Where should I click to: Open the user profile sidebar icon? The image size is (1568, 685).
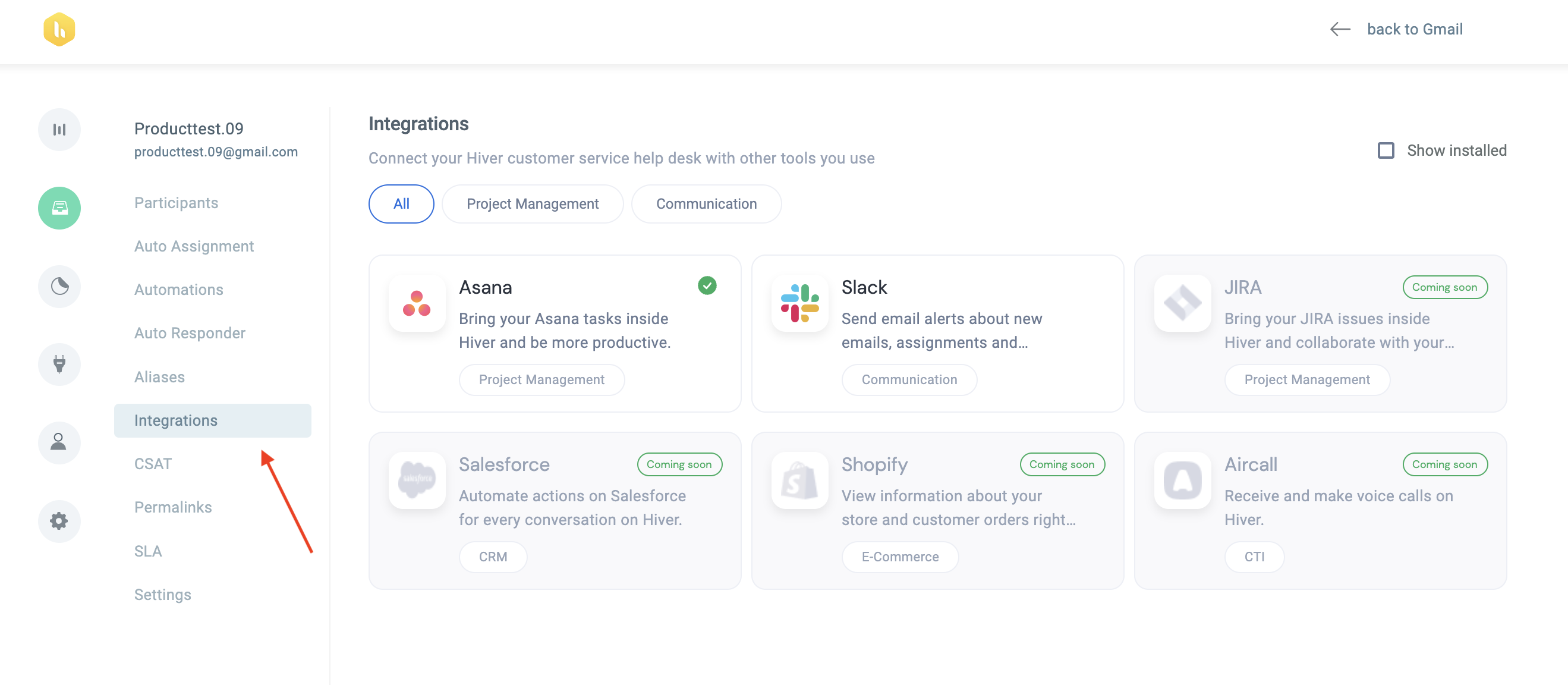click(x=59, y=442)
